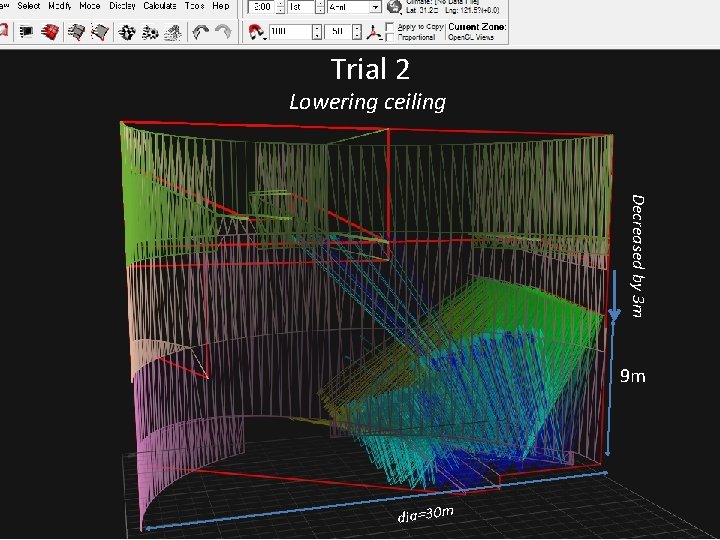Open the Tools menu
Viewport: 720px width, 540px height.
pos(194,6)
